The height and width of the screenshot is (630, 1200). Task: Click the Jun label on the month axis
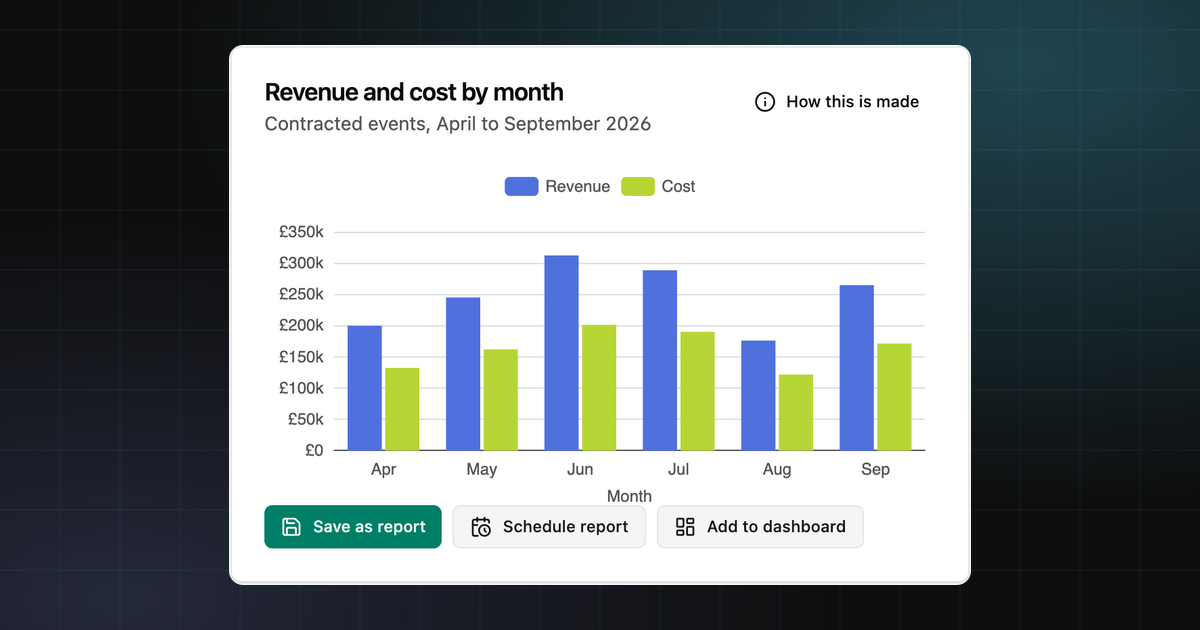580,470
